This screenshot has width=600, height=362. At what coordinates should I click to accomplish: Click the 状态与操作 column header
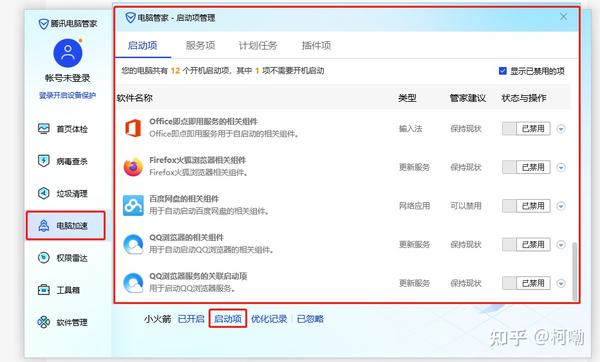(x=524, y=98)
